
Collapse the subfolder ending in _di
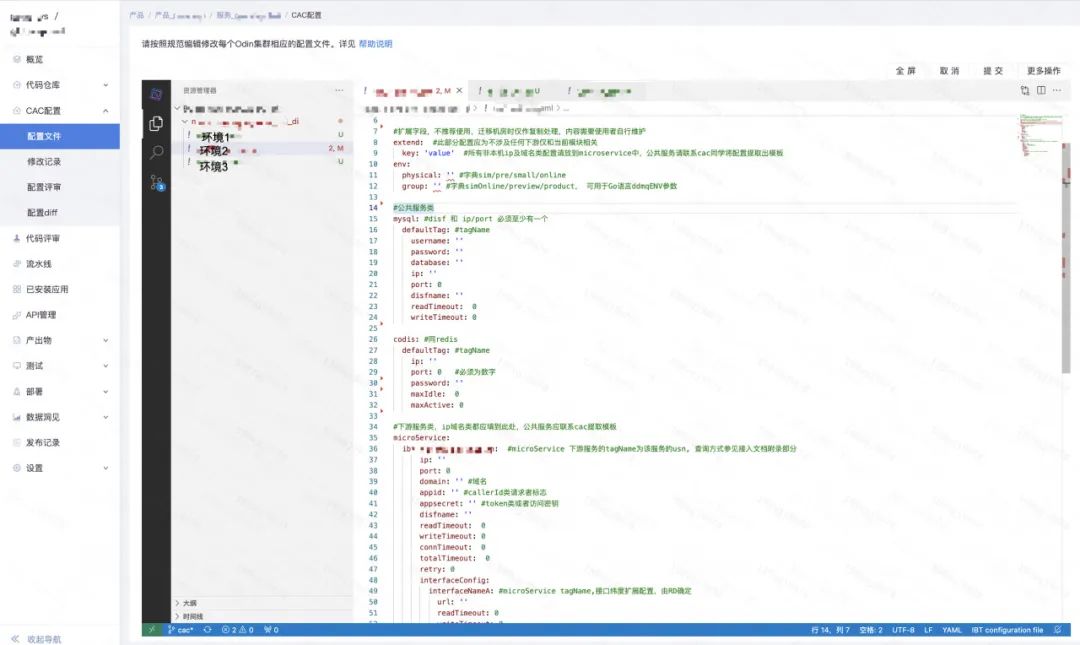tap(185, 122)
